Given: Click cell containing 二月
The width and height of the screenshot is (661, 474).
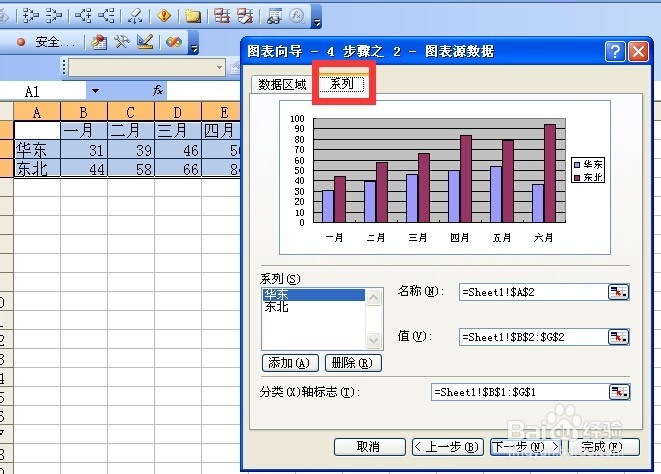Looking at the screenshot, I should tap(131, 130).
